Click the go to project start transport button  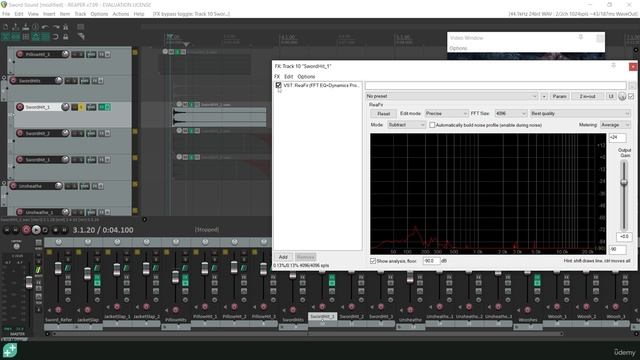(7, 230)
